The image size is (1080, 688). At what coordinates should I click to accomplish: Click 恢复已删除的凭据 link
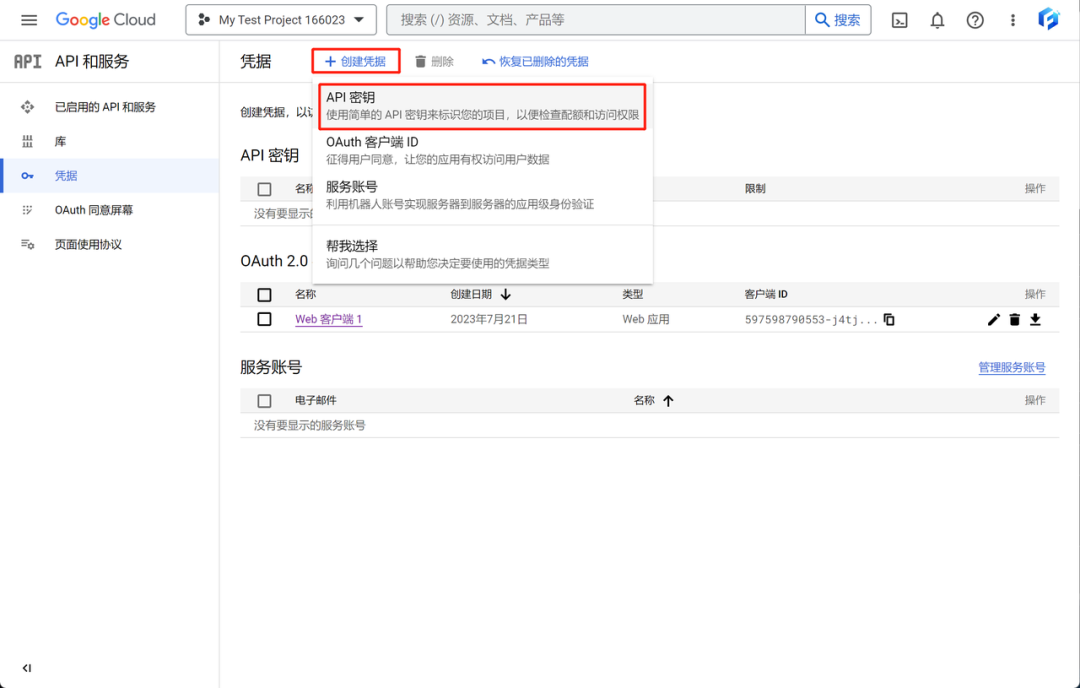535,61
